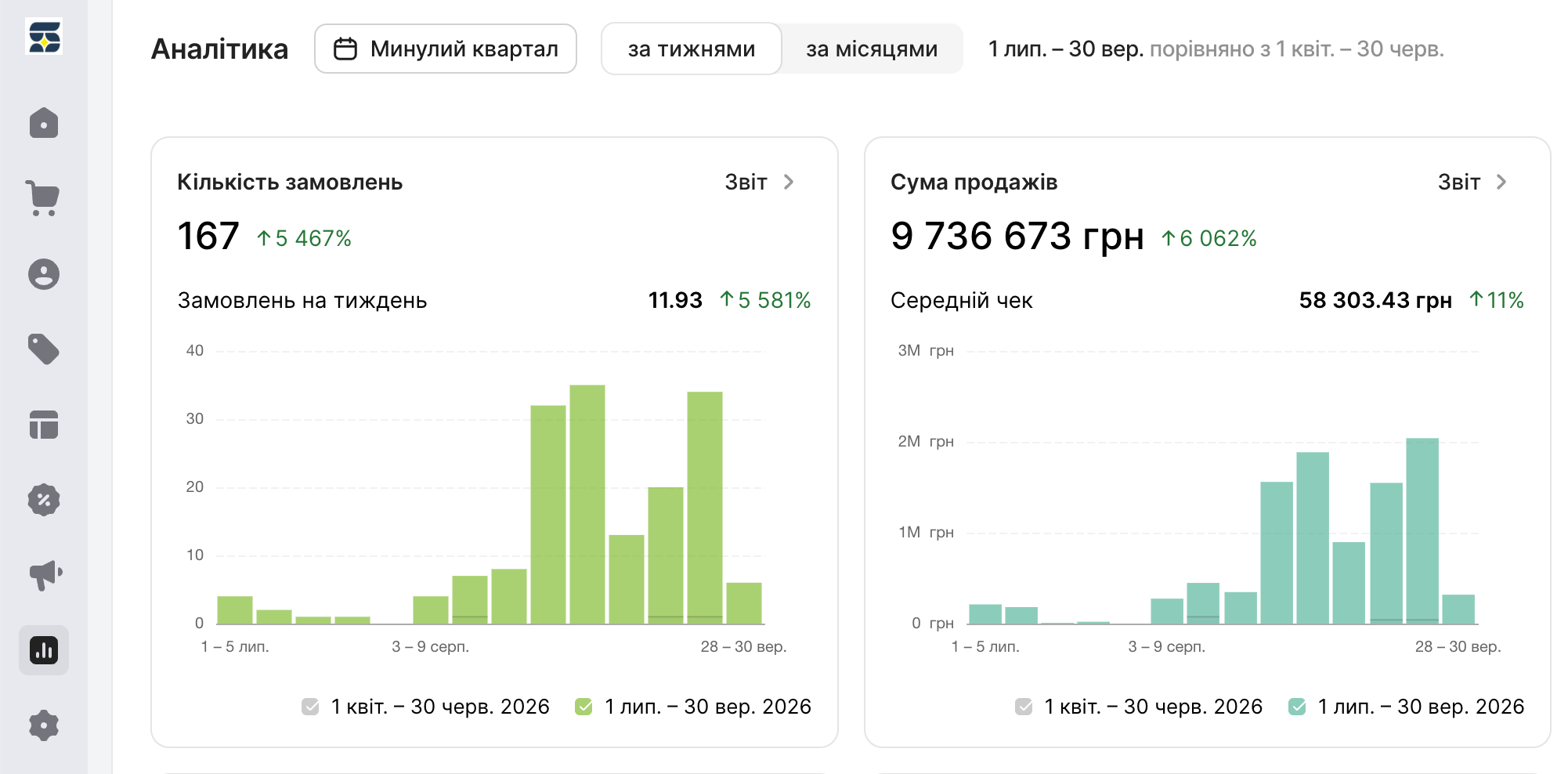1568x774 pixels.
Task: Toggle 1 квіт. – 30 черв. checkbox in sales chart
Action: 1024,707
